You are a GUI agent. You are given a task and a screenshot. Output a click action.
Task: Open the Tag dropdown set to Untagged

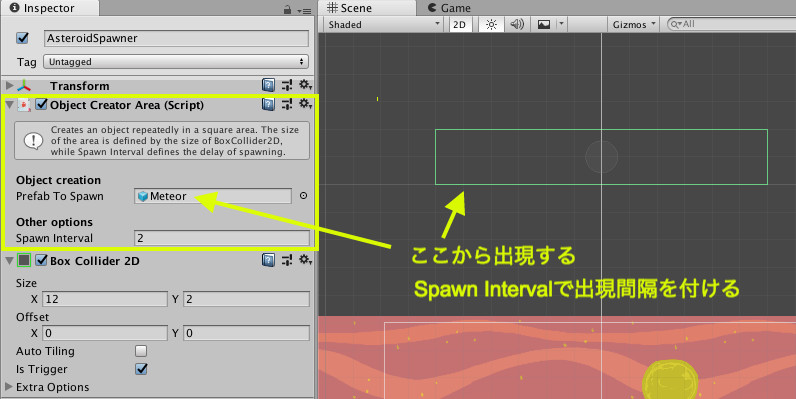click(176, 62)
